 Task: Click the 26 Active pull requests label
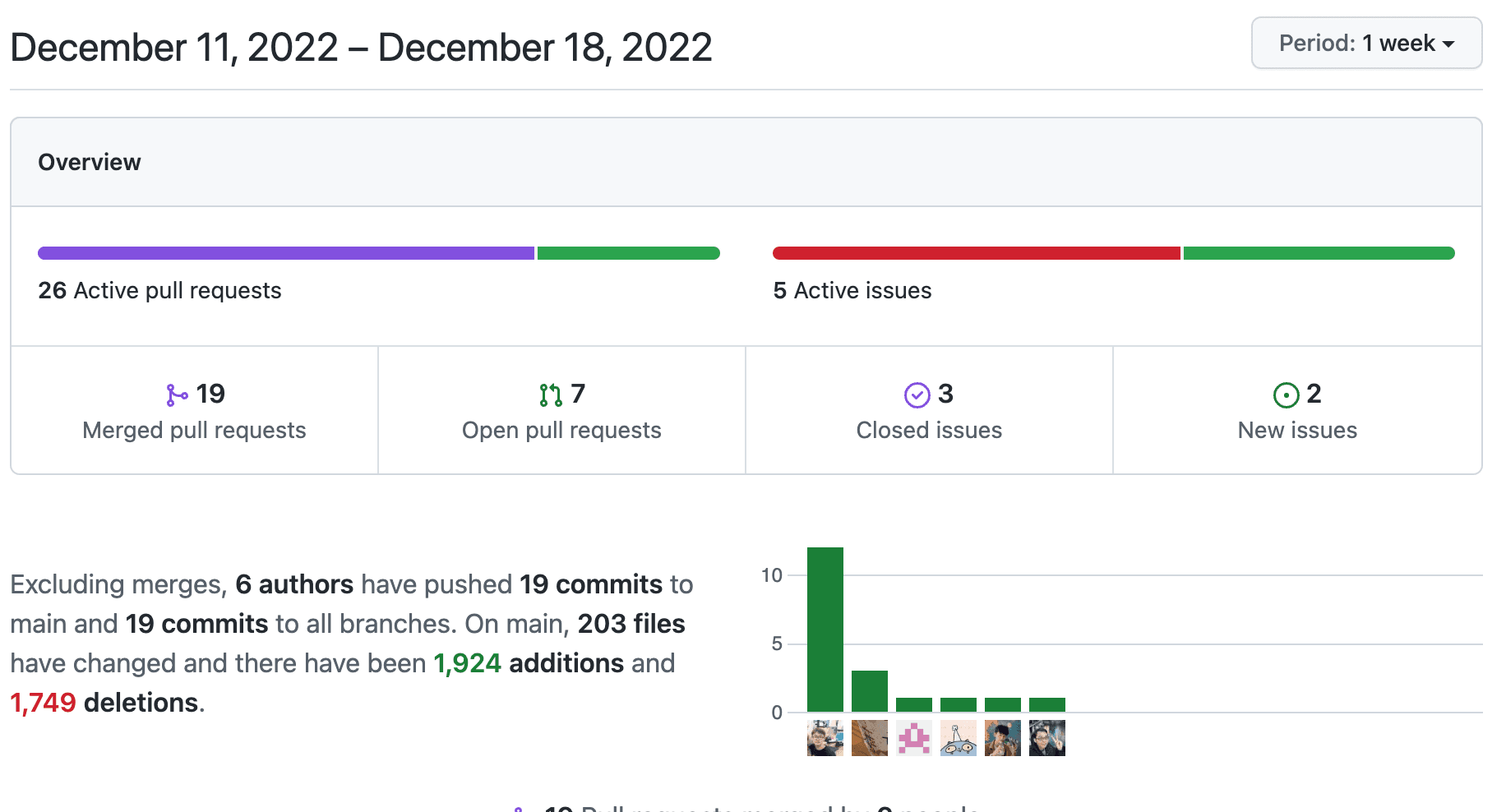click(x=159, y=291)
